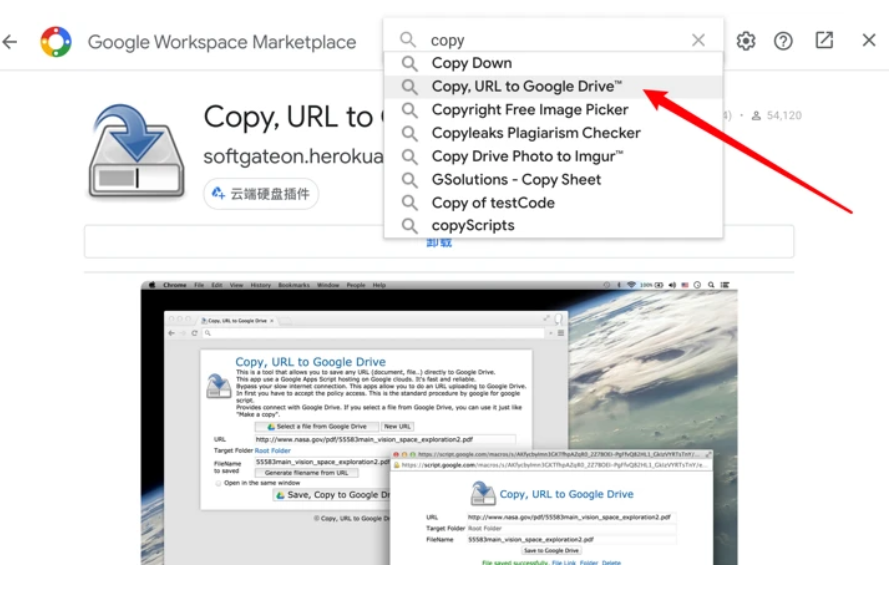Screen dimensions: 889x594
Task: Go back with the left arrow
Action: [10, 41]
